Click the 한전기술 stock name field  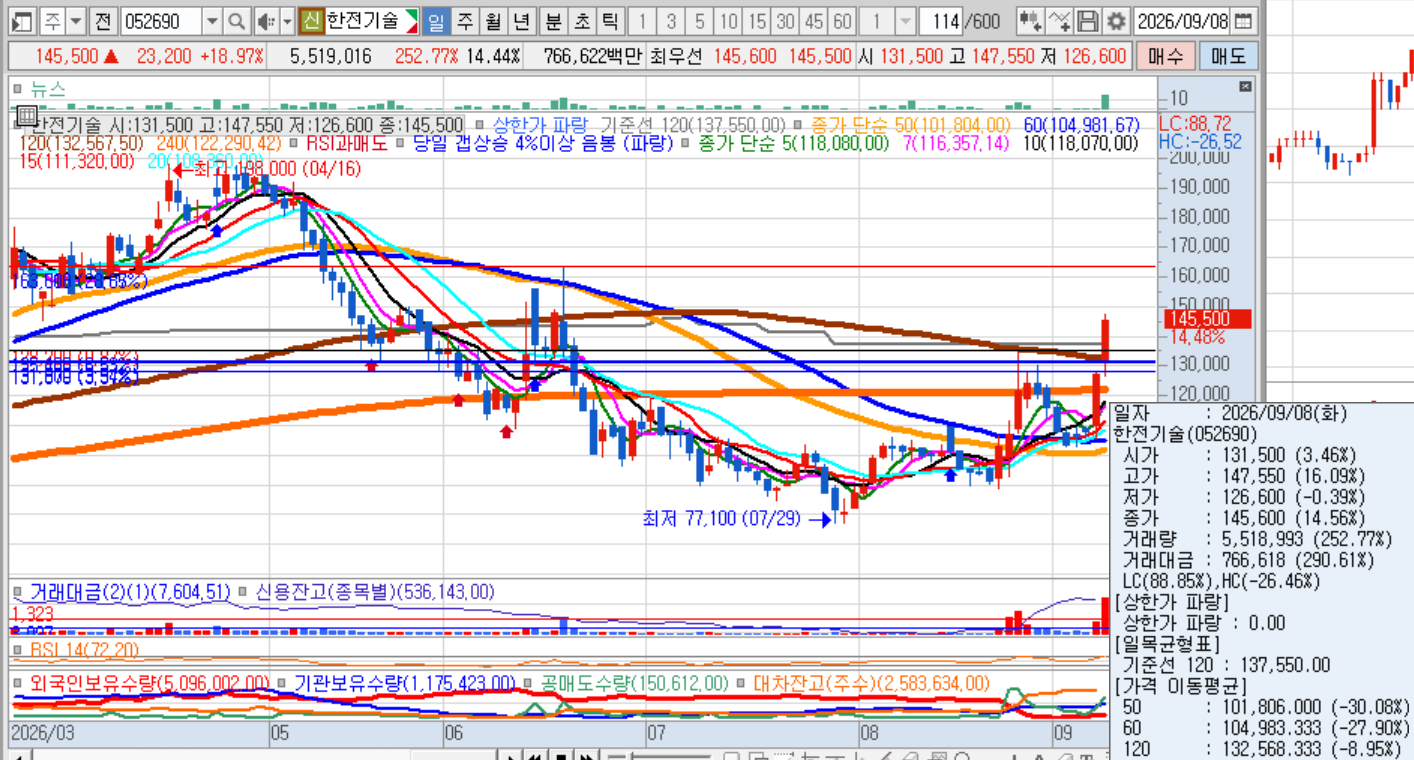pyautogui.click(x=364, y=20)
